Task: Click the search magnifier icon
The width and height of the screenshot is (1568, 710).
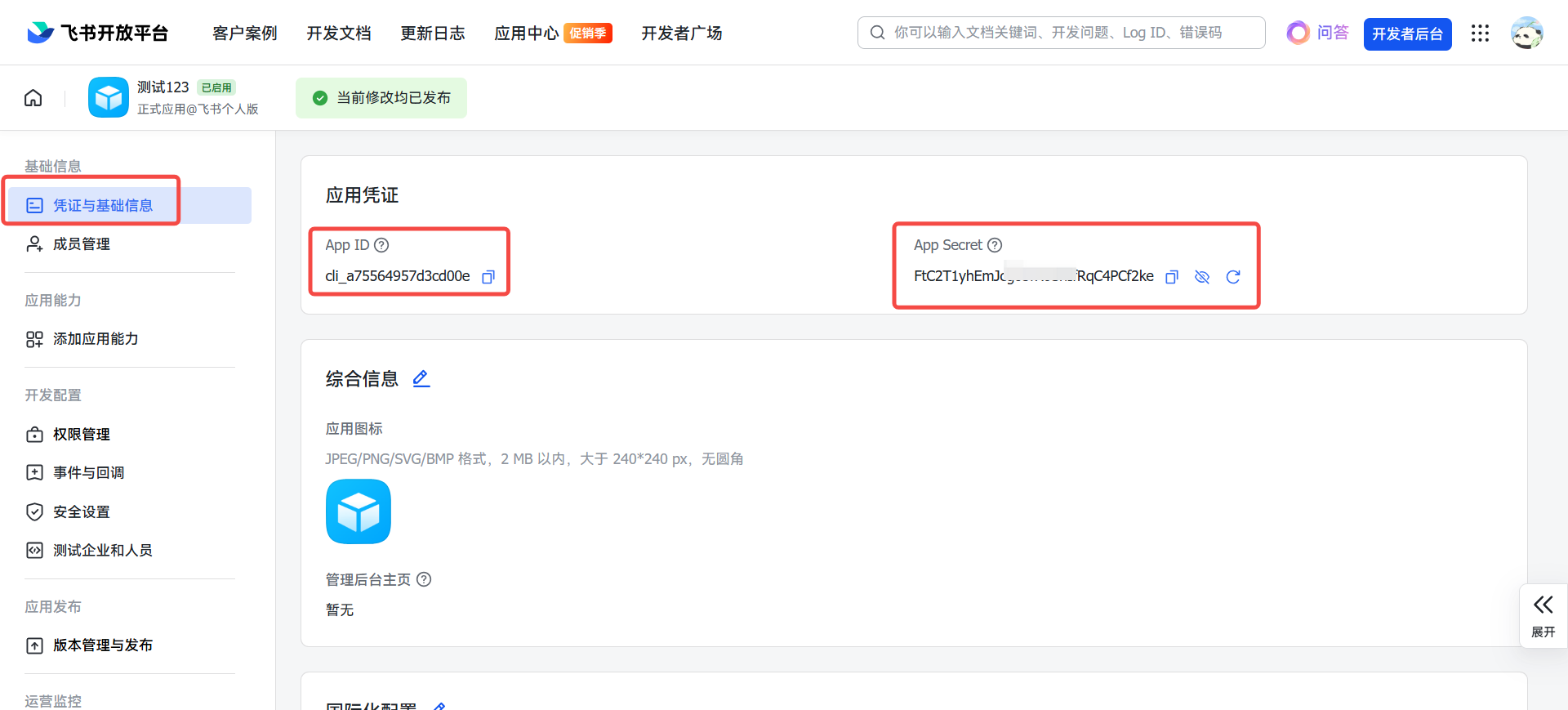Action: point(877,33)
